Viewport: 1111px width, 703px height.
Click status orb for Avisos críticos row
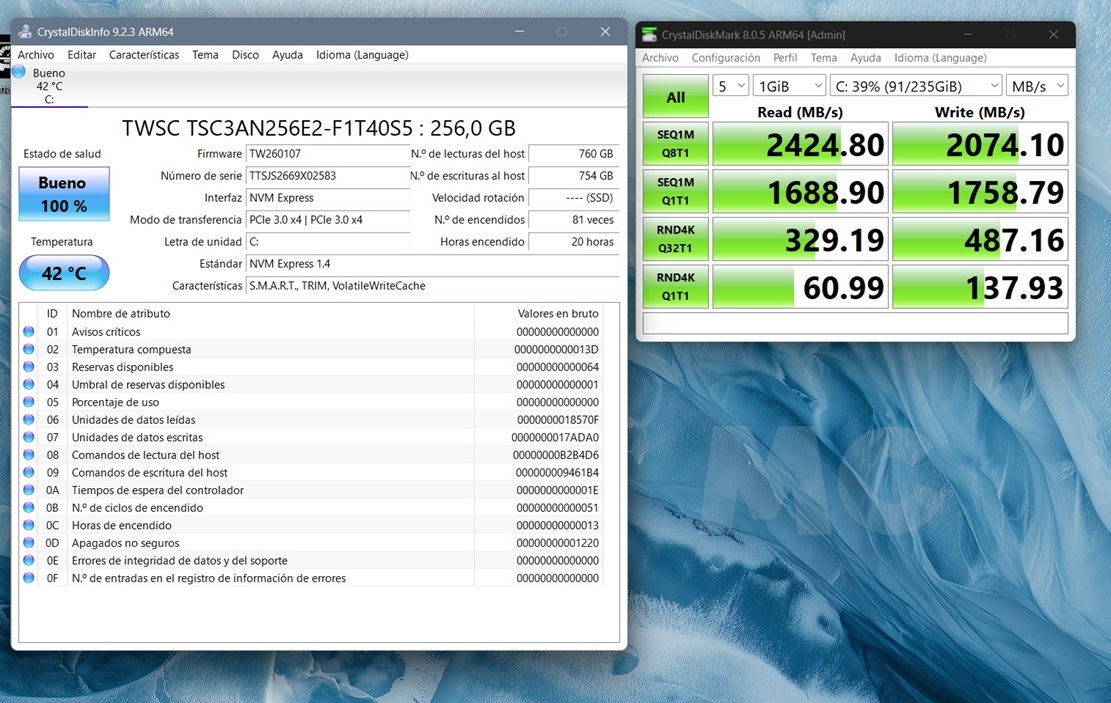(x=28, y=332)
